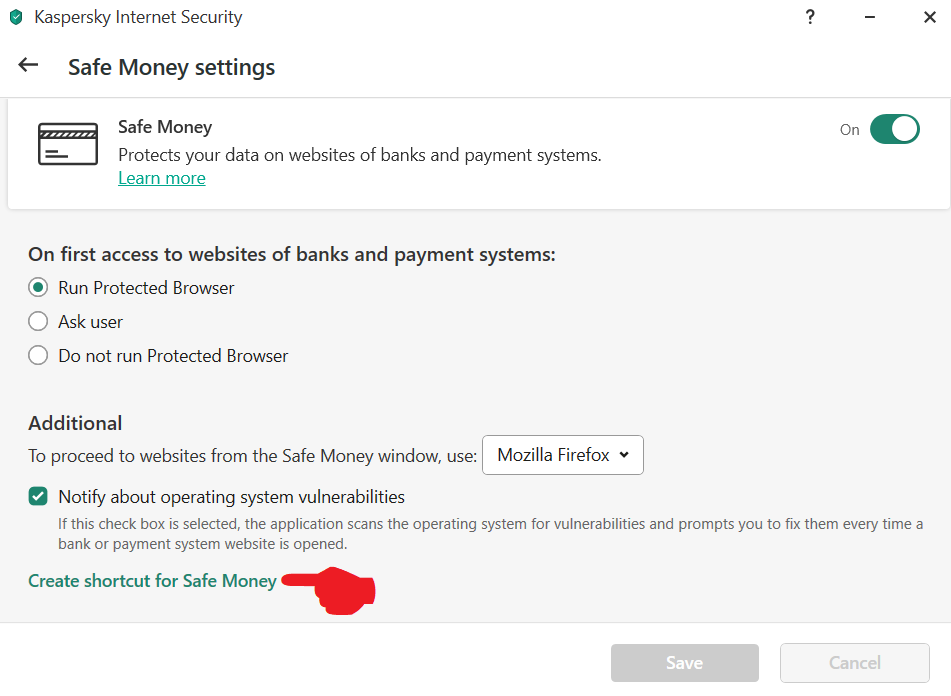The height and width of the screenshot is (696, 951).
Task: Close the Kaspersky Internet Security window
Action: (928, 17)
